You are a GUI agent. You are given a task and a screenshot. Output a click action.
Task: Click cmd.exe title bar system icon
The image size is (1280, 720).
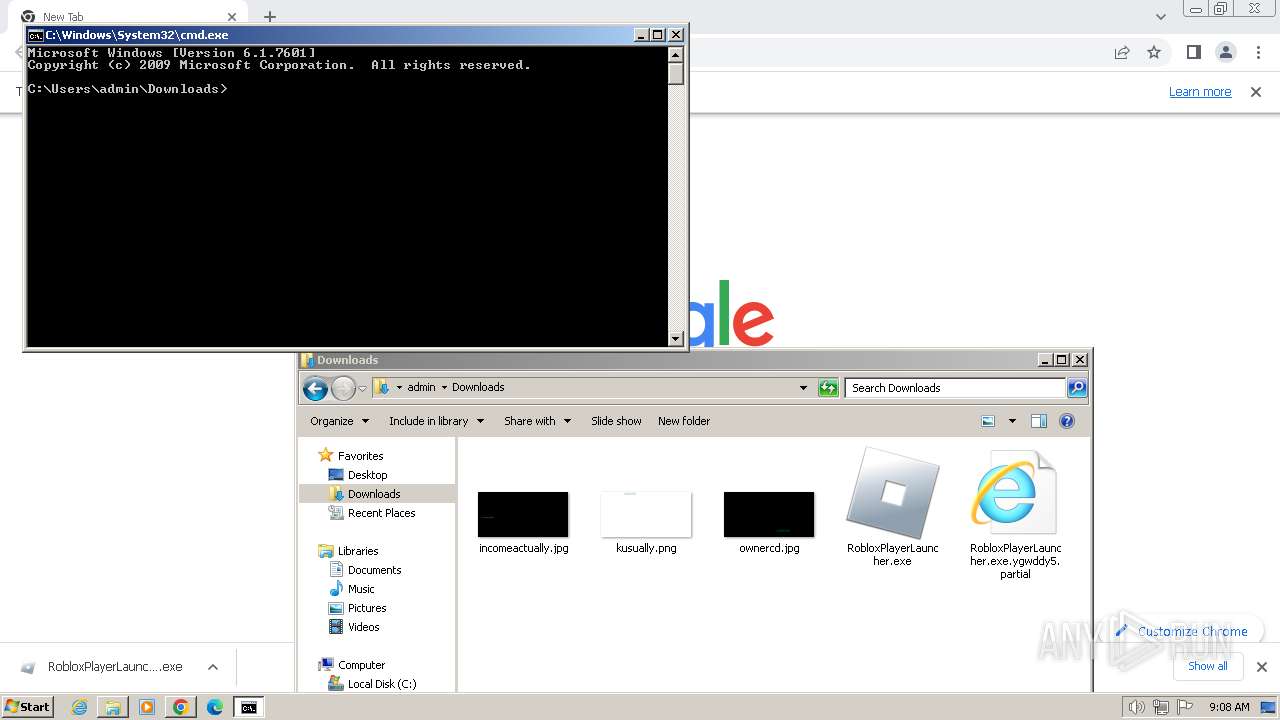pos(36,35)
